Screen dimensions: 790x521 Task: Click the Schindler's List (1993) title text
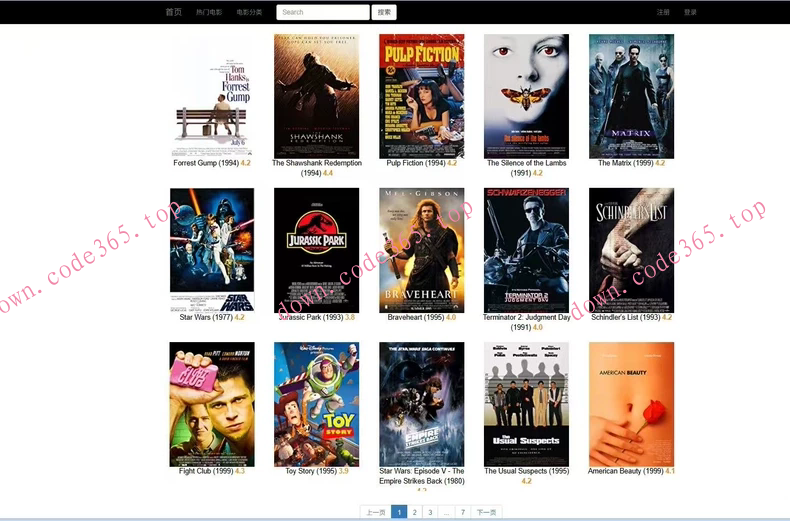(626, 317)
